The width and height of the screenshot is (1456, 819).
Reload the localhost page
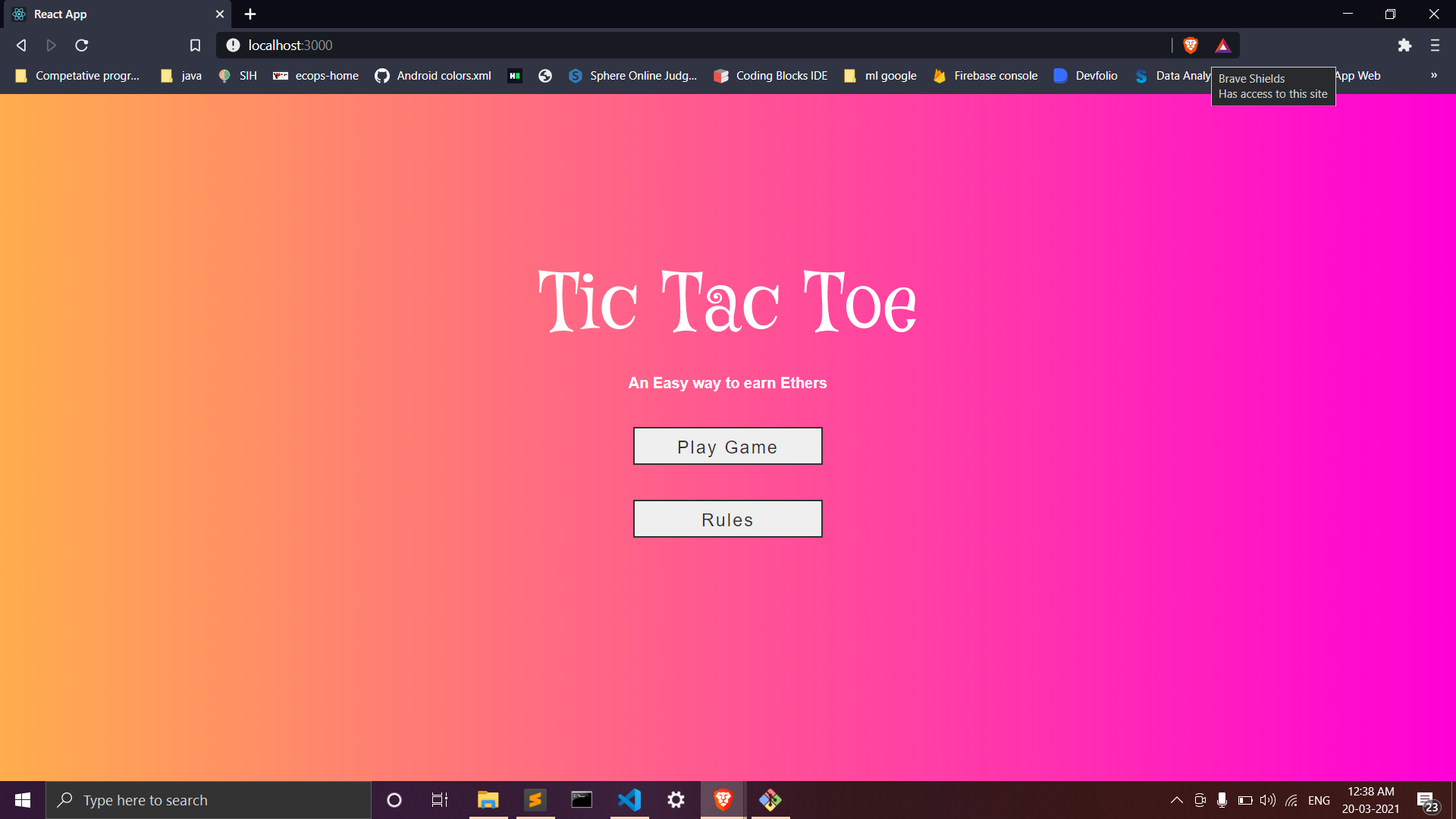[x=82, y=45]
